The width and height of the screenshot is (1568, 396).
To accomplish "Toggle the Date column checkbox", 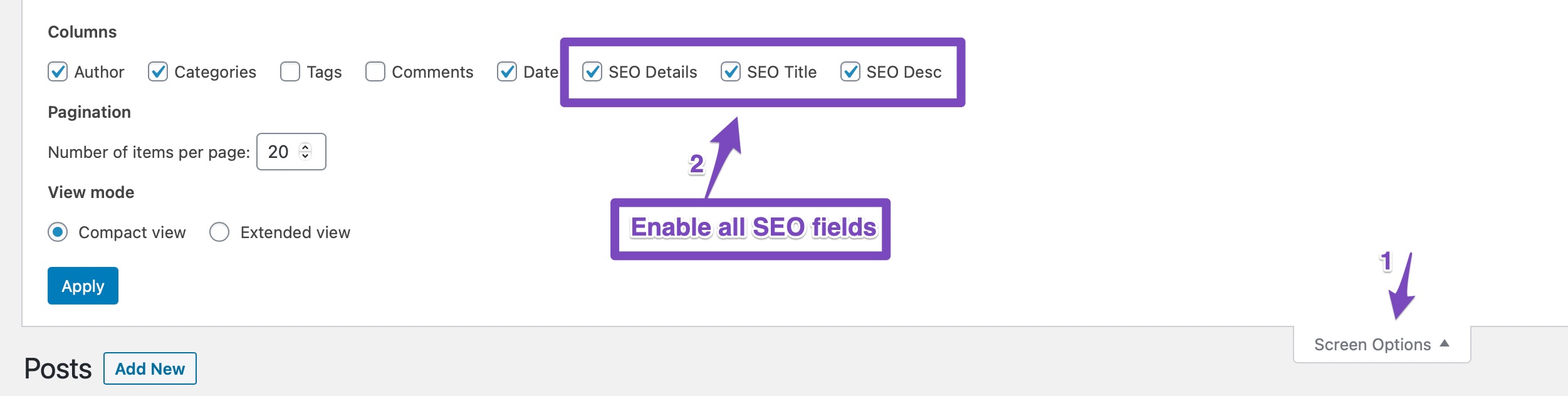I will click(507, 72).
